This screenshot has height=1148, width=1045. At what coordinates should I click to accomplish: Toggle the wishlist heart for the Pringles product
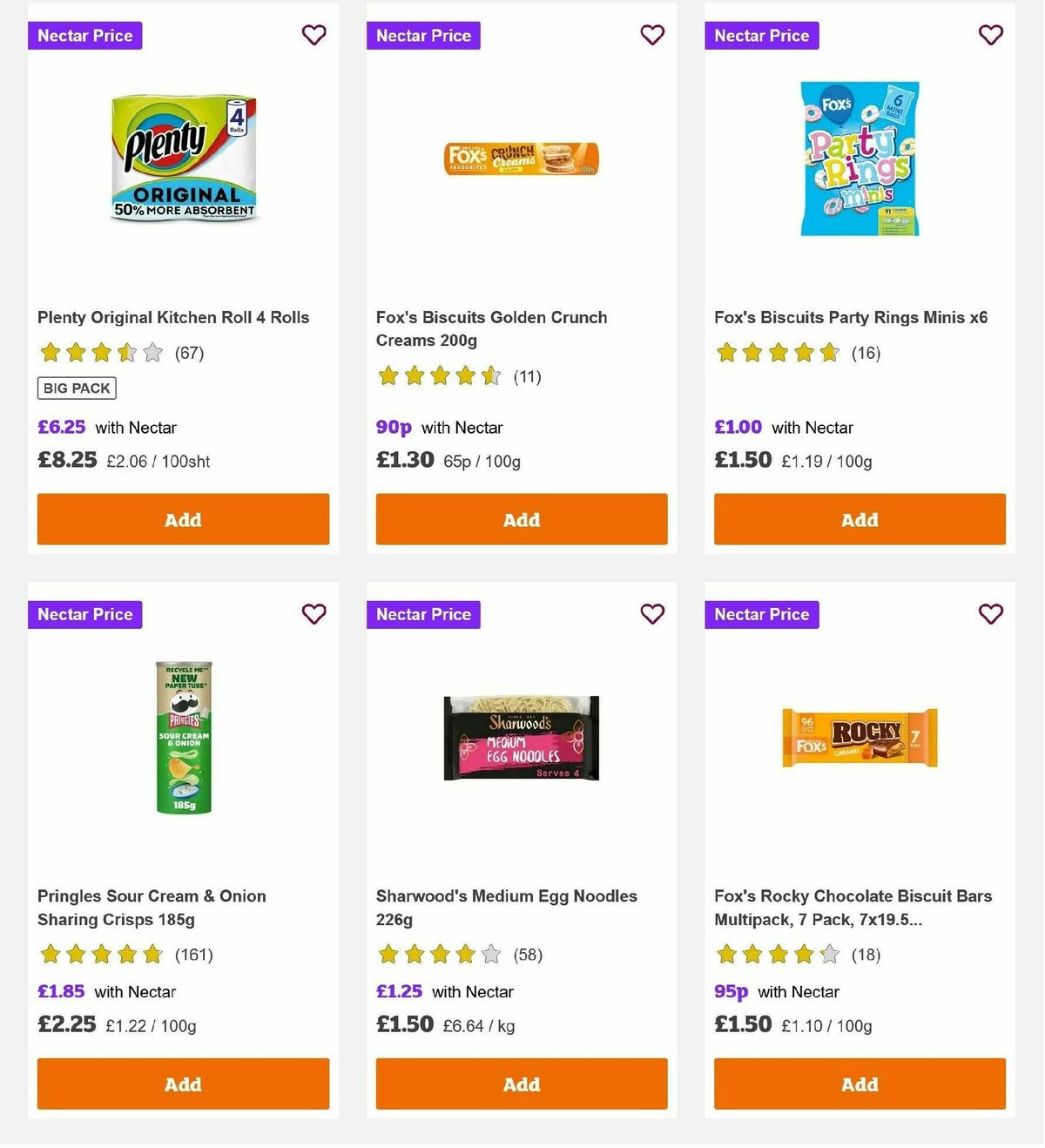[x=313, y=614]
